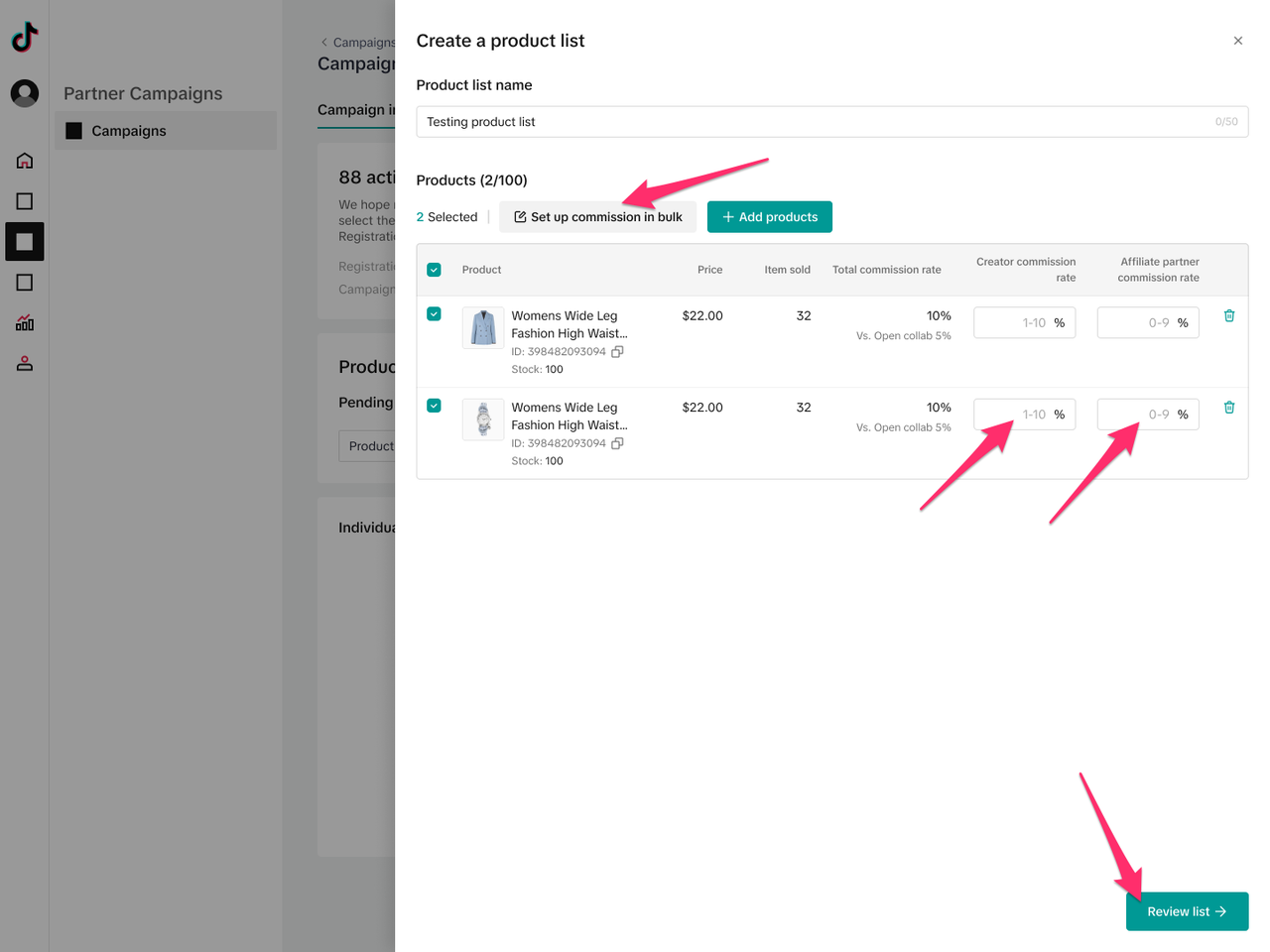Delete the second product with trash icon
The width and height of the screenshot is (1270, 952).
pos(1228,408)
